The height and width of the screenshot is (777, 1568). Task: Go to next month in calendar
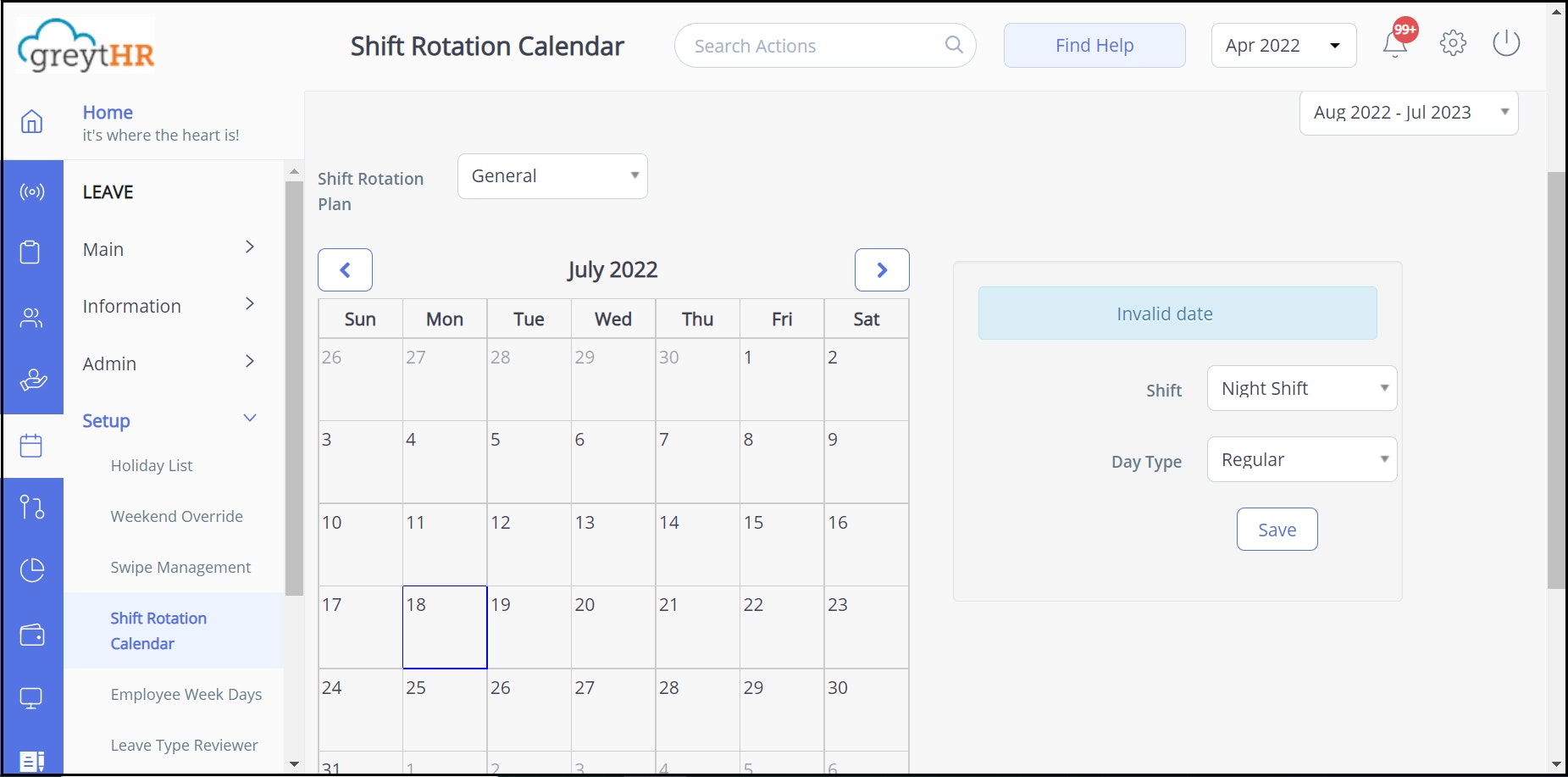coord(882,270)
